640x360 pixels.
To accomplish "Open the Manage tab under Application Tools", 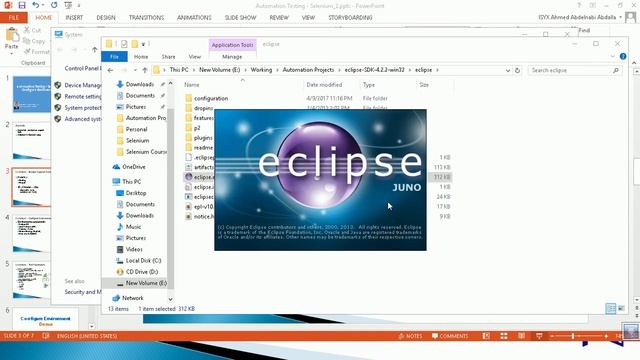I will (232, 57).
